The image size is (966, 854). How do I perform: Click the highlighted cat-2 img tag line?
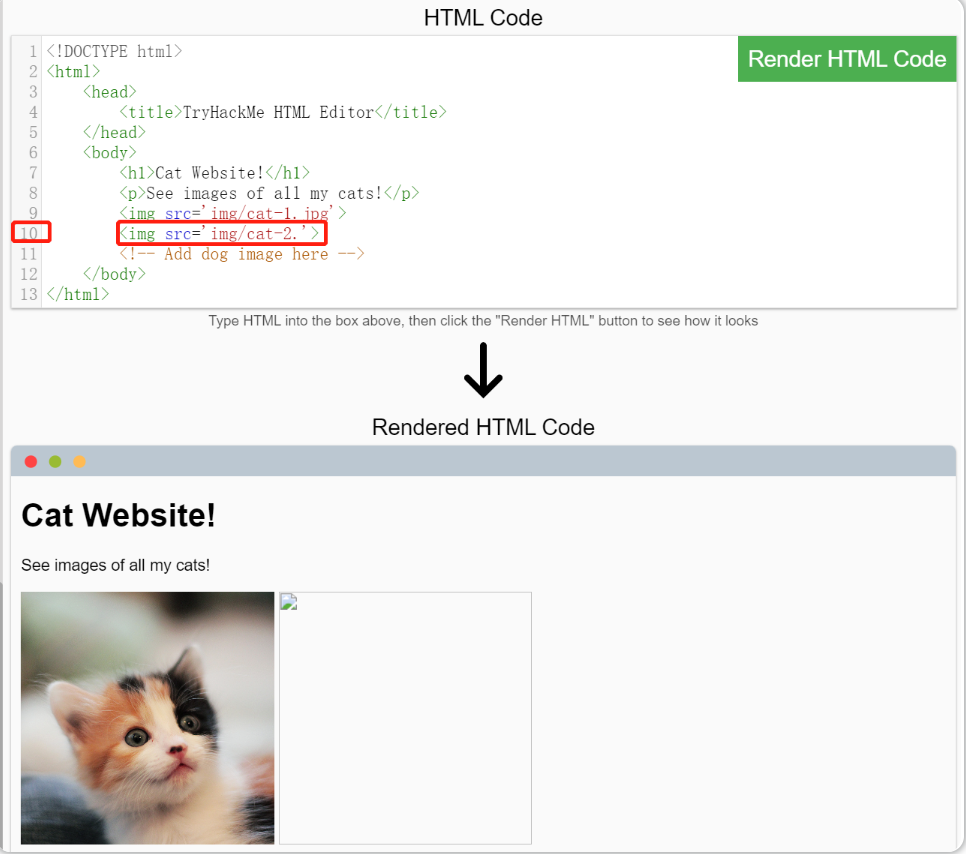point(221,234)
